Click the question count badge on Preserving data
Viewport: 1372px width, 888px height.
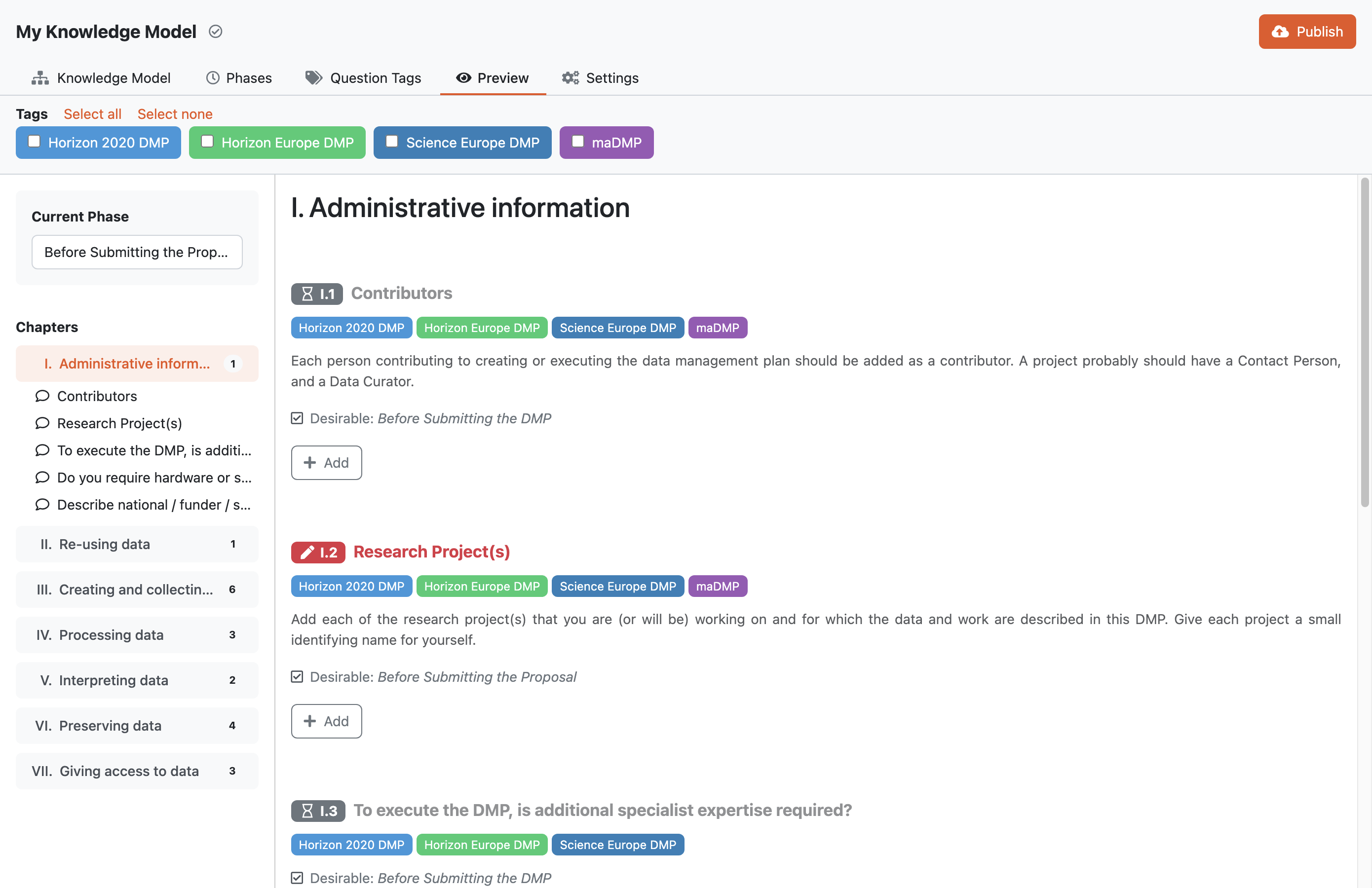pos(232,726)
